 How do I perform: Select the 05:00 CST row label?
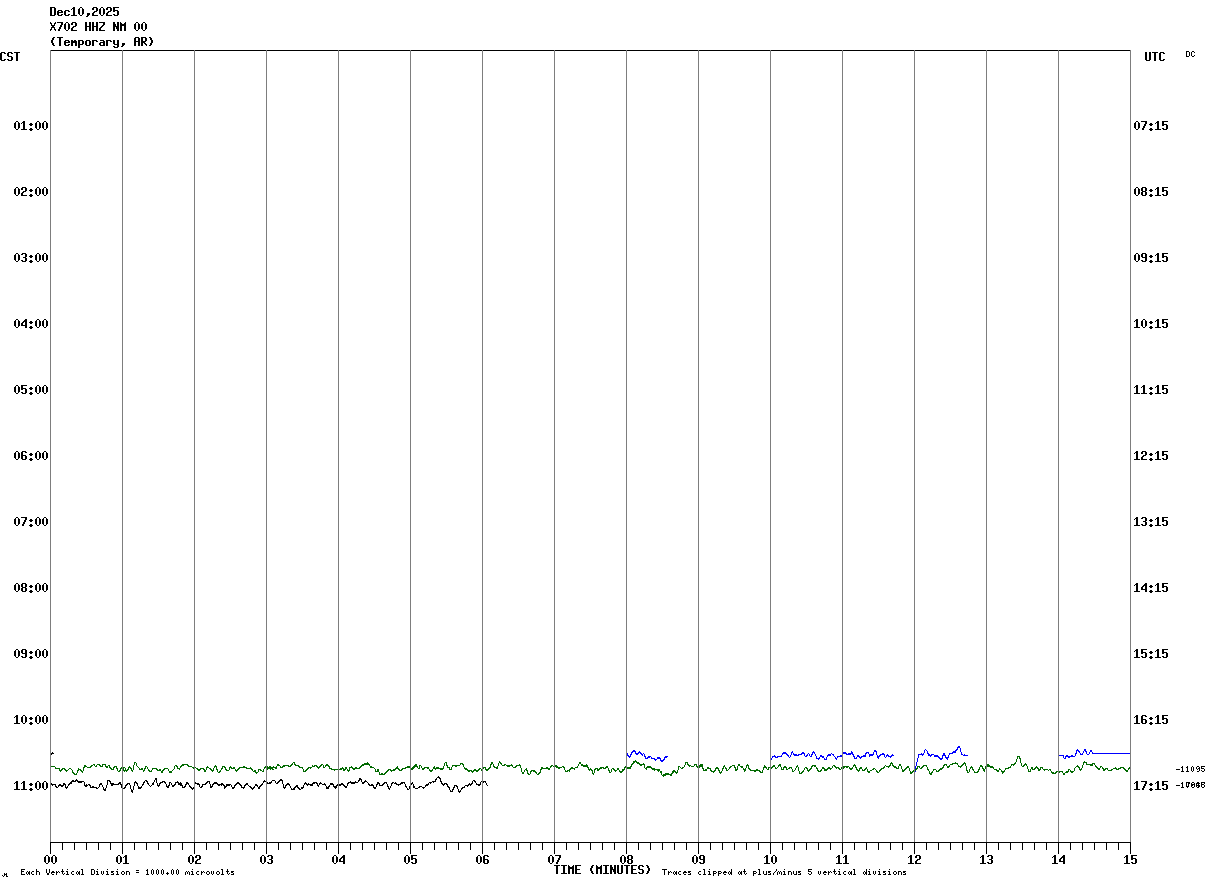click(31, 390)
